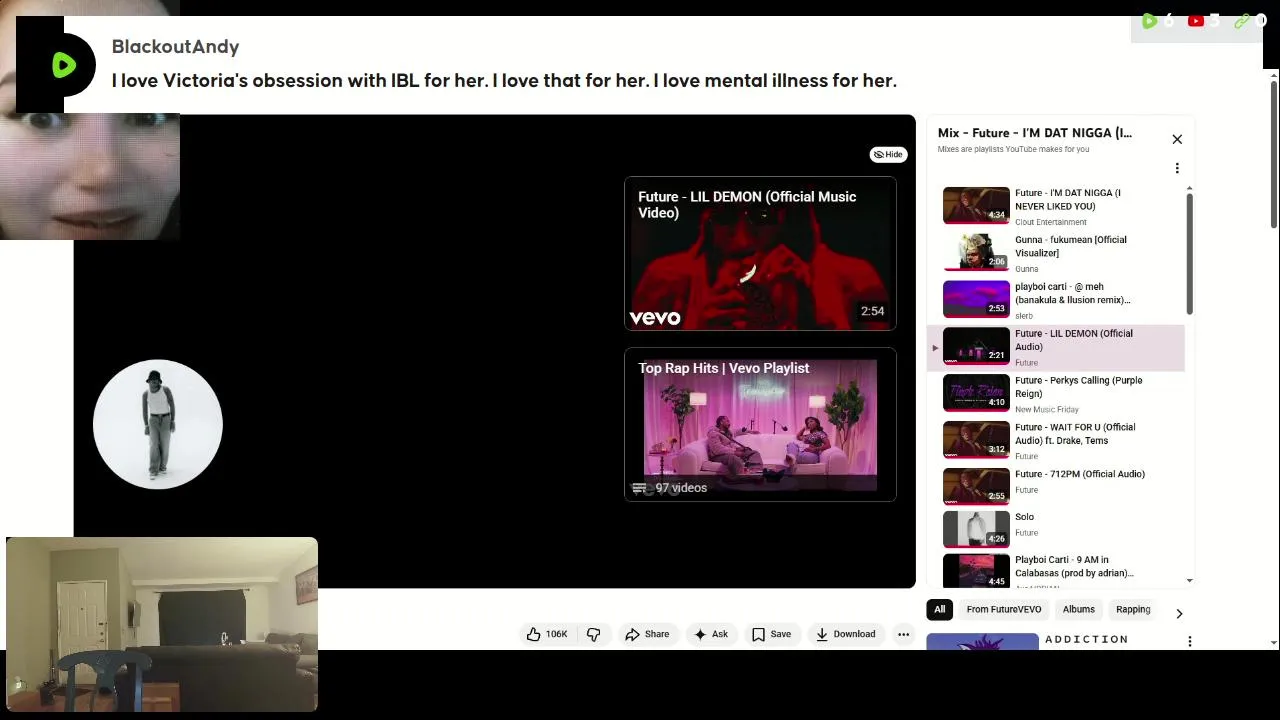The image size is (1280, 720).
Task: Save the video to a playlist
Action: (771, 634)
